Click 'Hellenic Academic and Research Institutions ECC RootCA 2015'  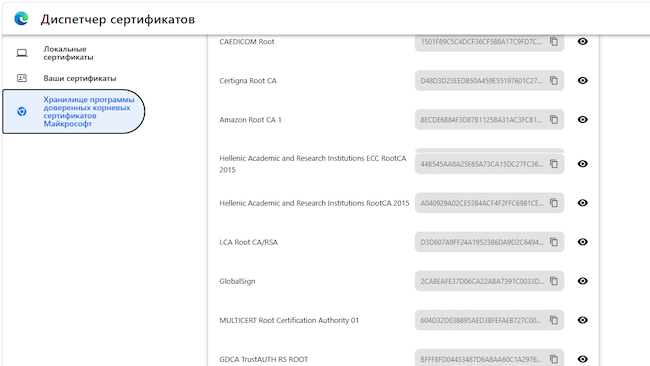pyautogui.click(x=313, y=164)
